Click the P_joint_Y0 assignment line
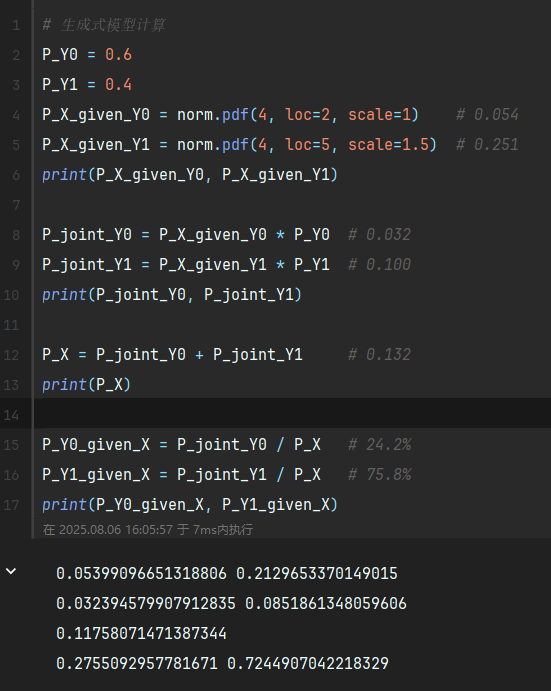551x691 pixels. 186,234
